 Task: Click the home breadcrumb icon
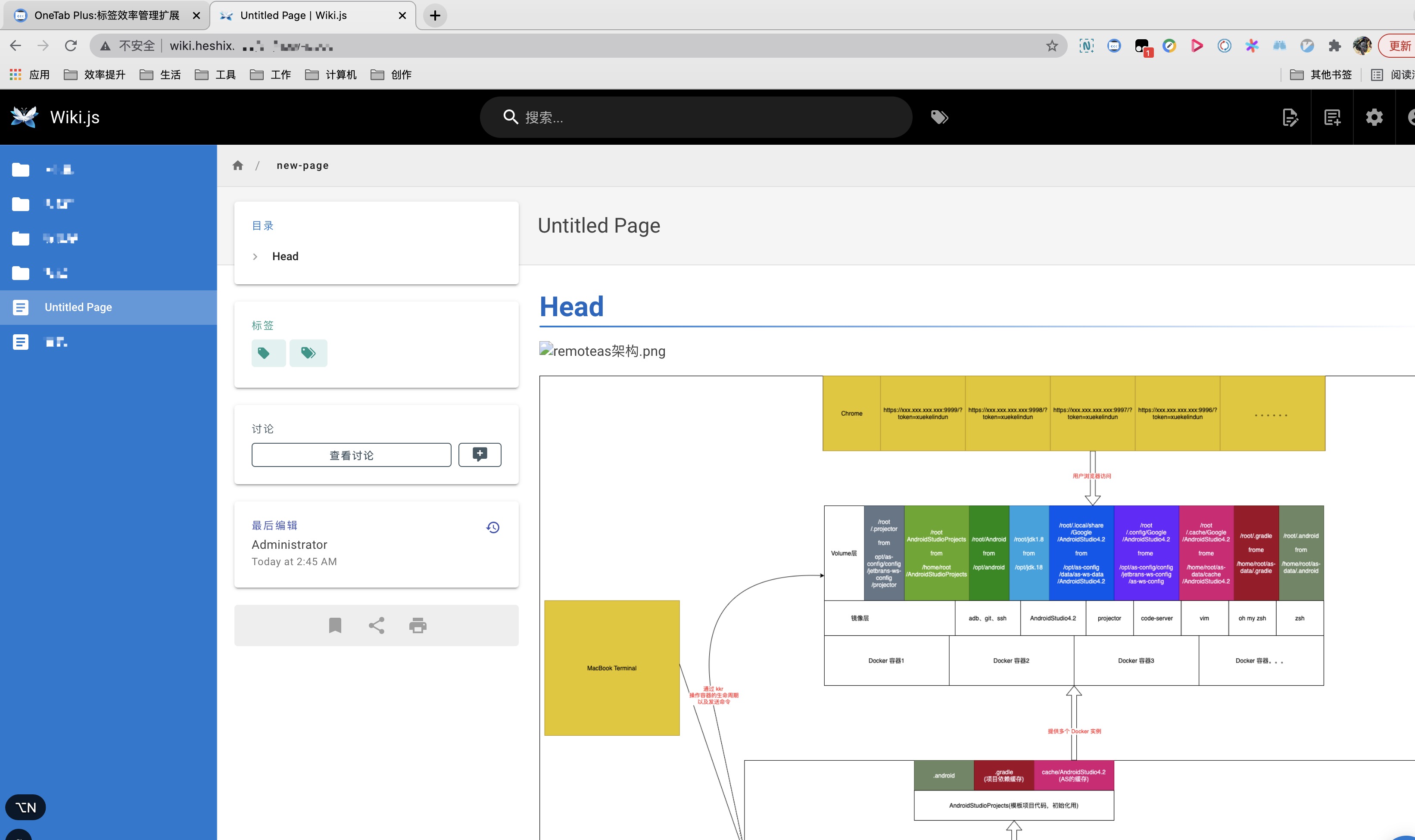click(238, 165)
